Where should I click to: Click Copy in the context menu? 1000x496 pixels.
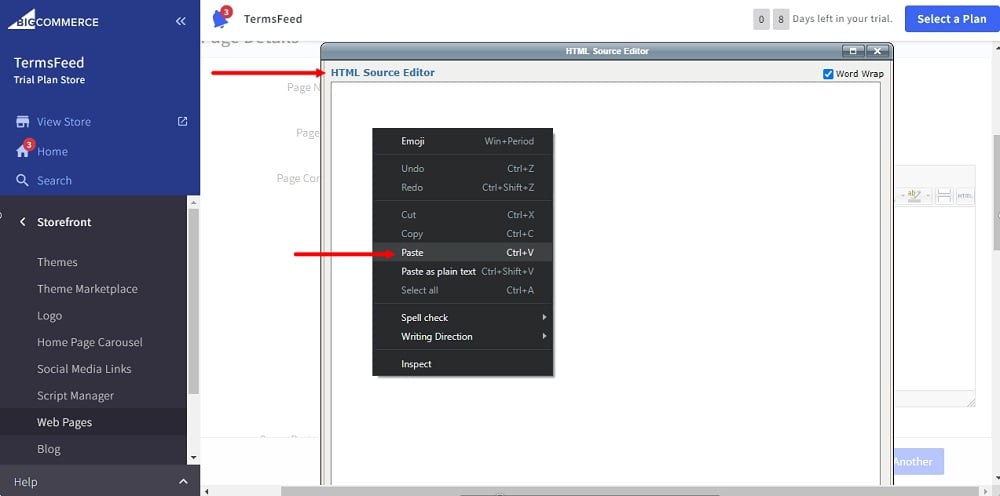[x=462, y=234]
